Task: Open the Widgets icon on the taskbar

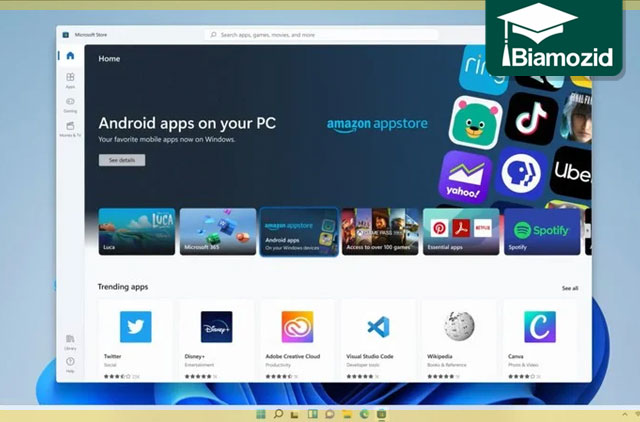Action: 312,414
